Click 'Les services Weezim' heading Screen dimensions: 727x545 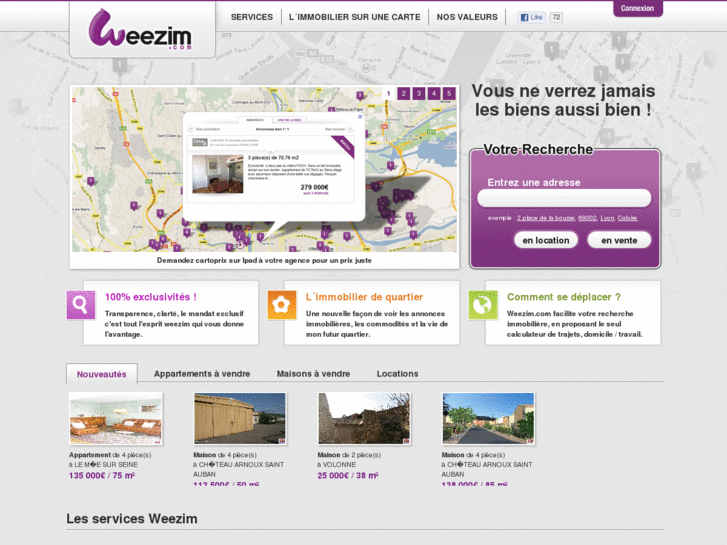[132, 519]
